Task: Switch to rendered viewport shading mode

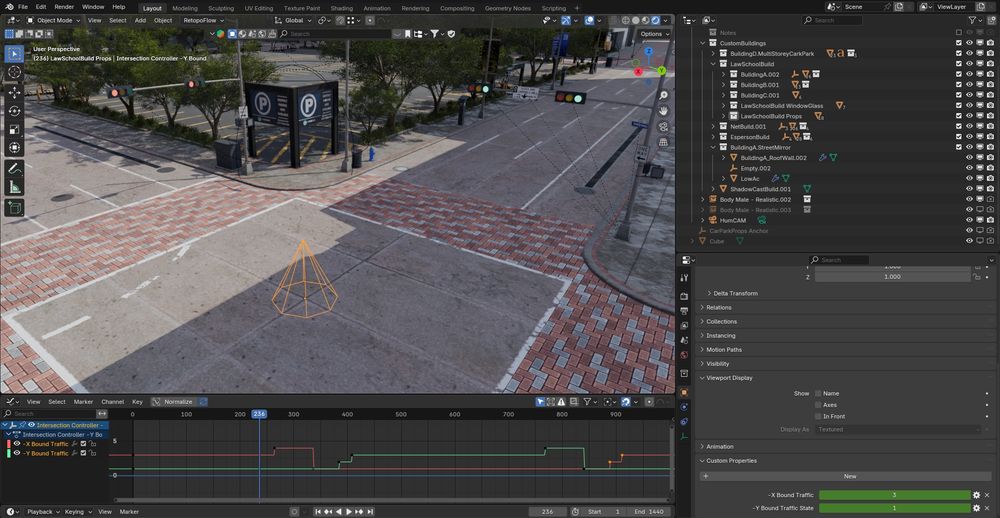Action: pyautogui.click(x=655, y=20)
